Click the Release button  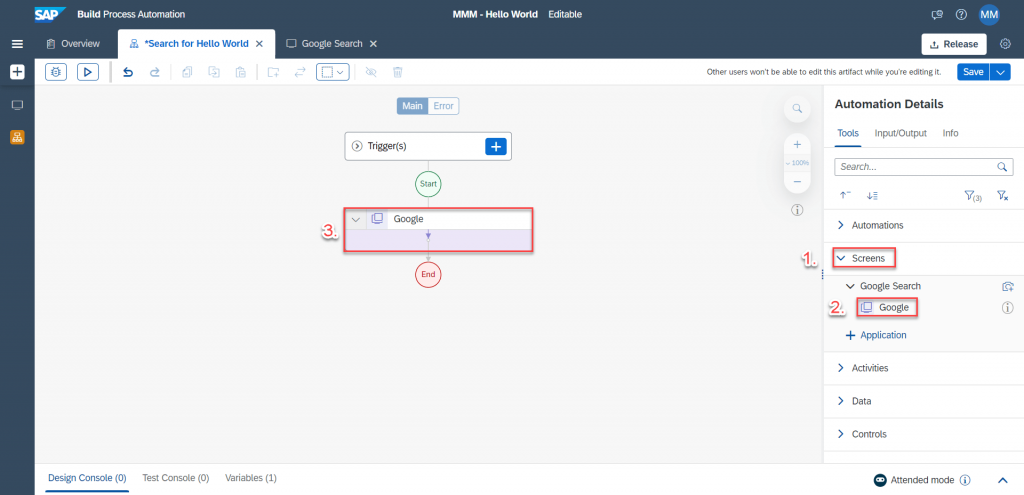pos(954,44)
